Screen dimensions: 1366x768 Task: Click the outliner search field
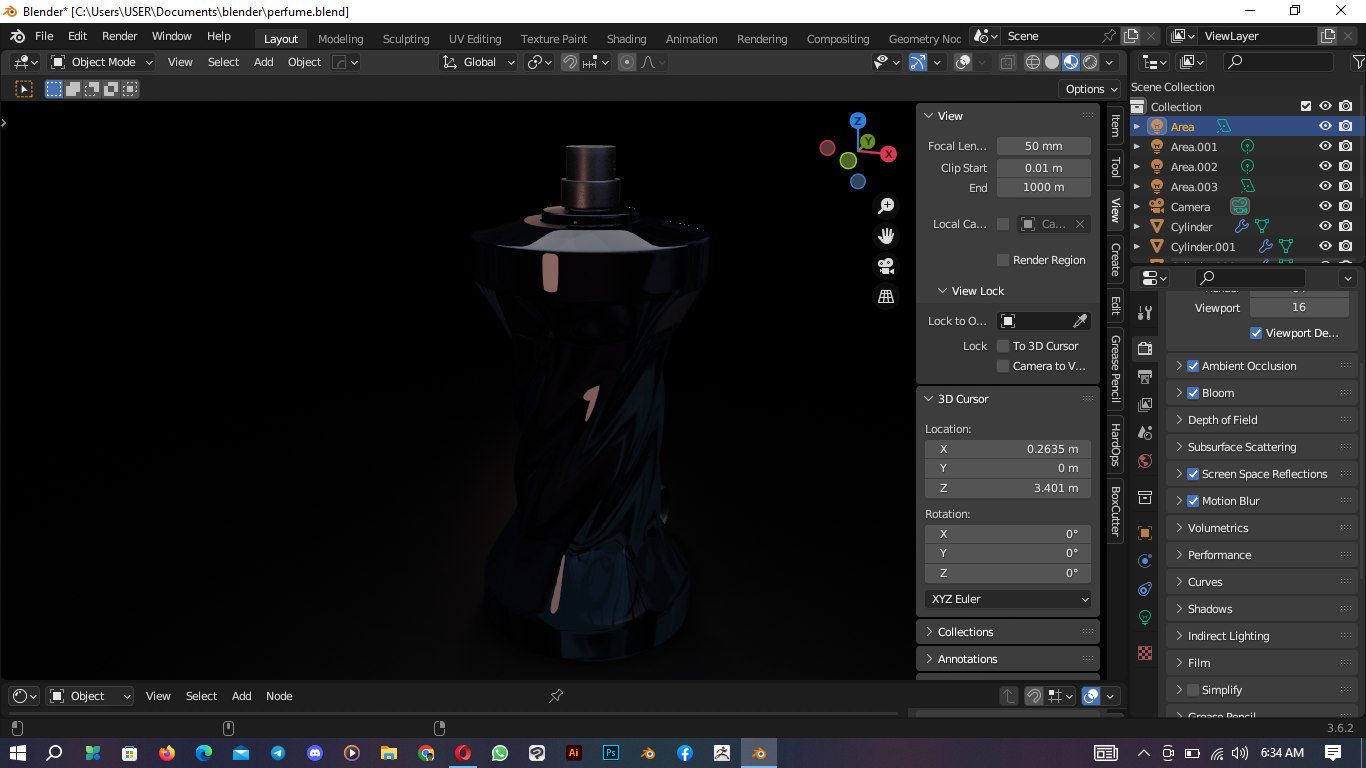coord(1278,62)
